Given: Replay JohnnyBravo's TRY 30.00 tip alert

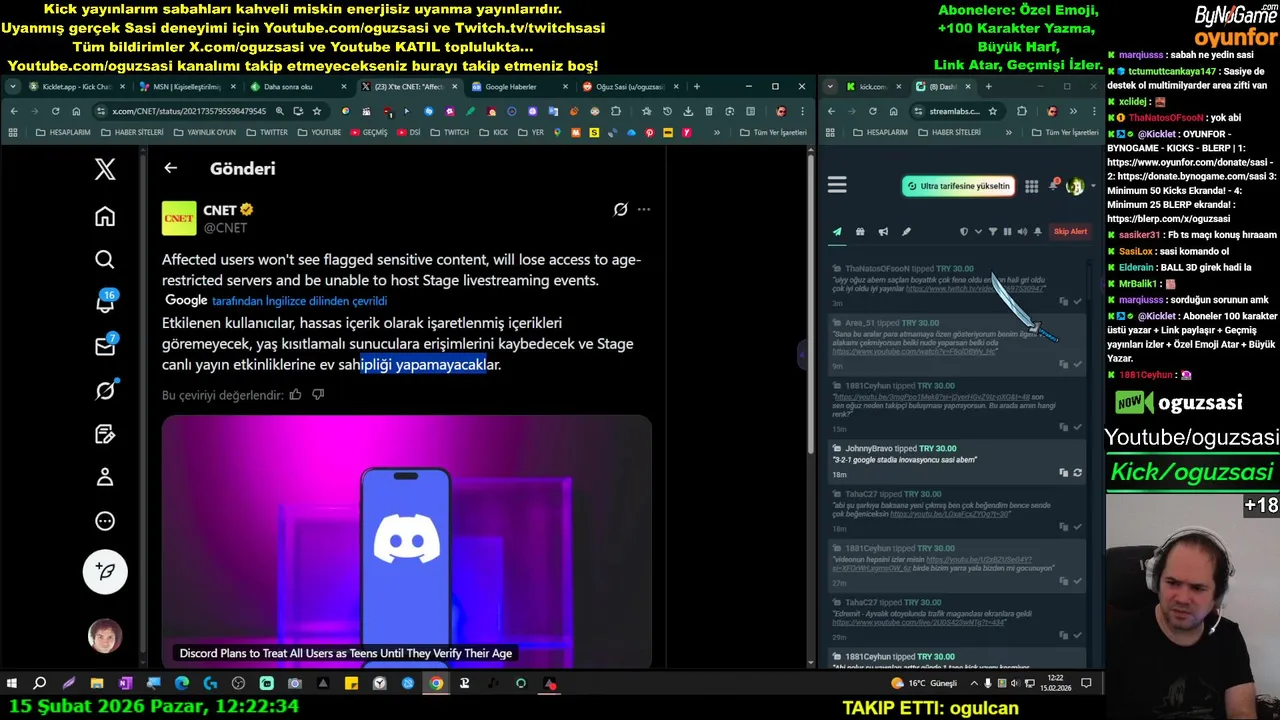Looking at the screenshot, I should pos(1077,472).
